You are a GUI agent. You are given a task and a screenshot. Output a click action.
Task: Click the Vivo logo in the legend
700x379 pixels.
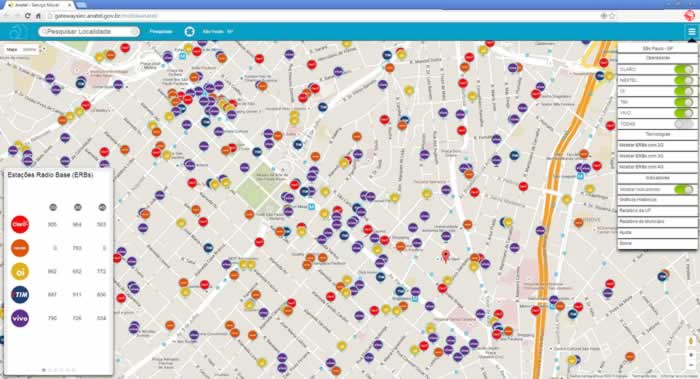tap(20, 318)
